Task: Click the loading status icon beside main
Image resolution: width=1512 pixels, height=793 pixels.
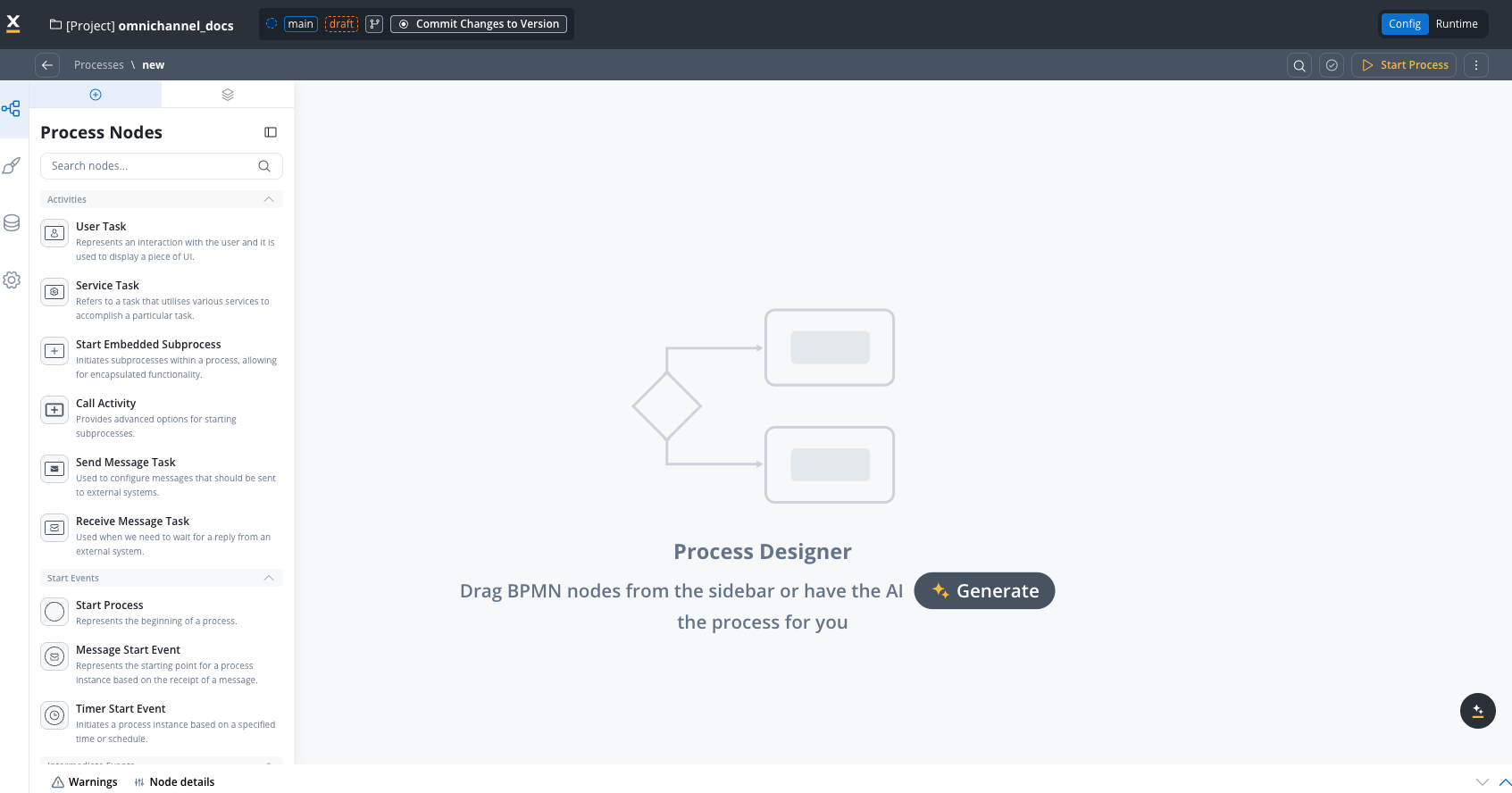Action: (271, 24)
